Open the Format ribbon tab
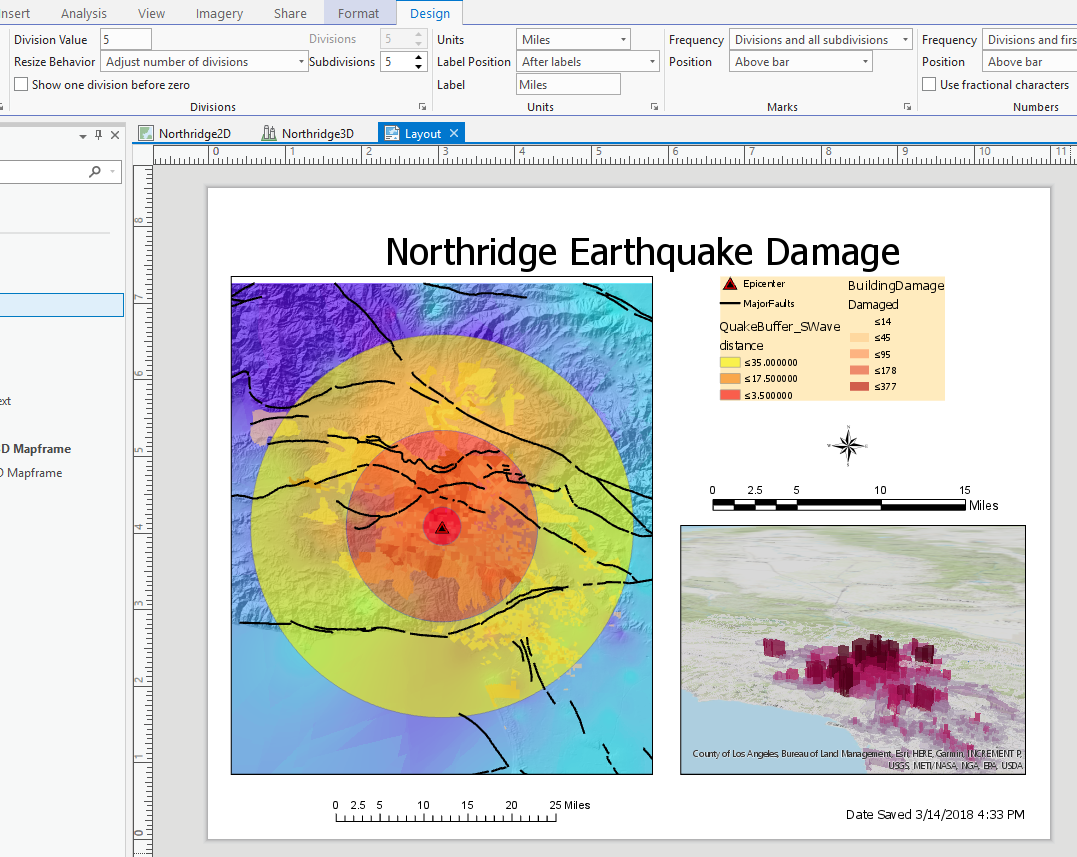Screen dimensions: 1077x857 coord(358,13)
